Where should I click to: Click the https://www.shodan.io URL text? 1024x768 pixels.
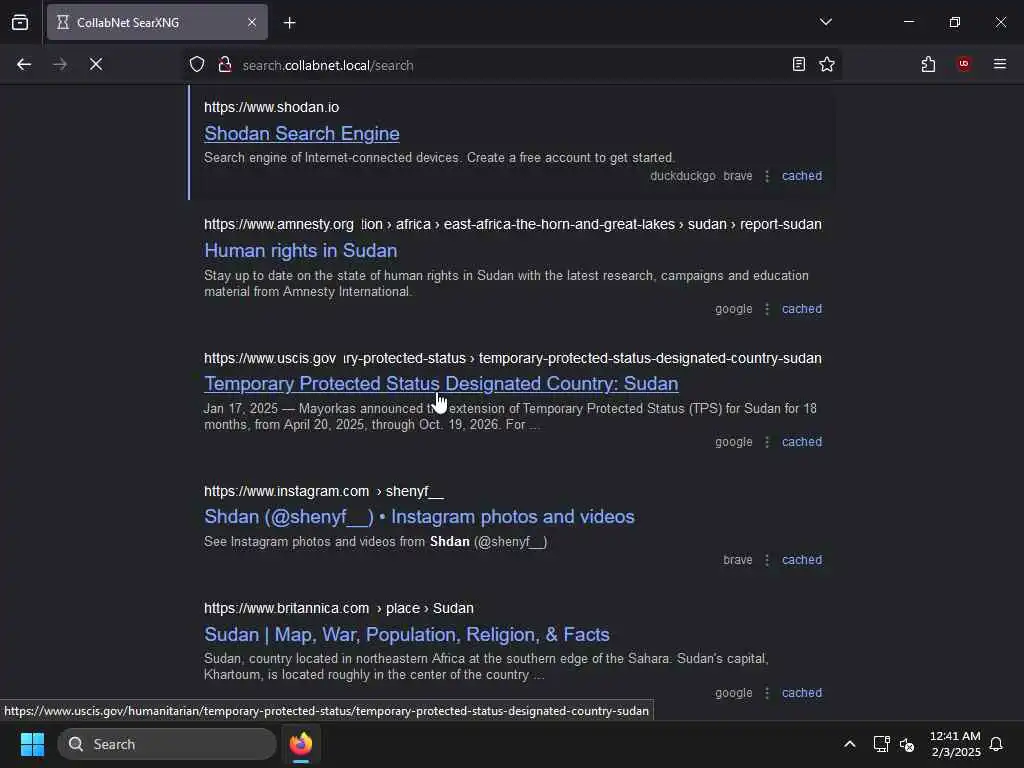pyautogui.click(x=272, y=107)
